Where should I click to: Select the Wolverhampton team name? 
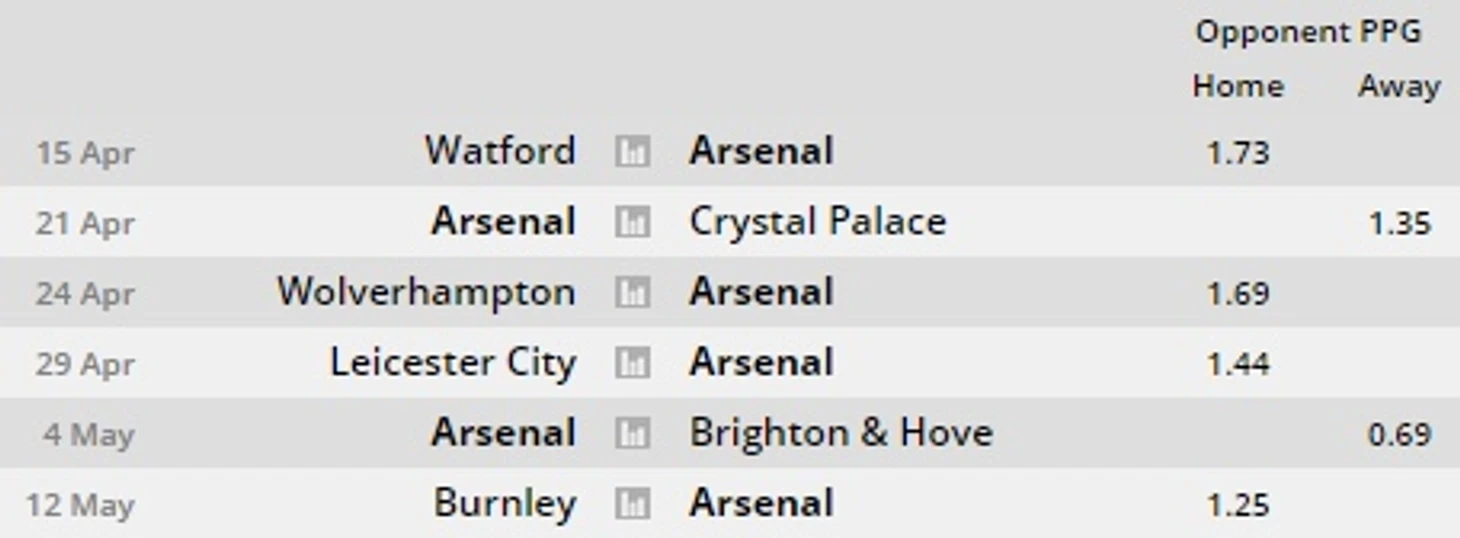[426, 293]
